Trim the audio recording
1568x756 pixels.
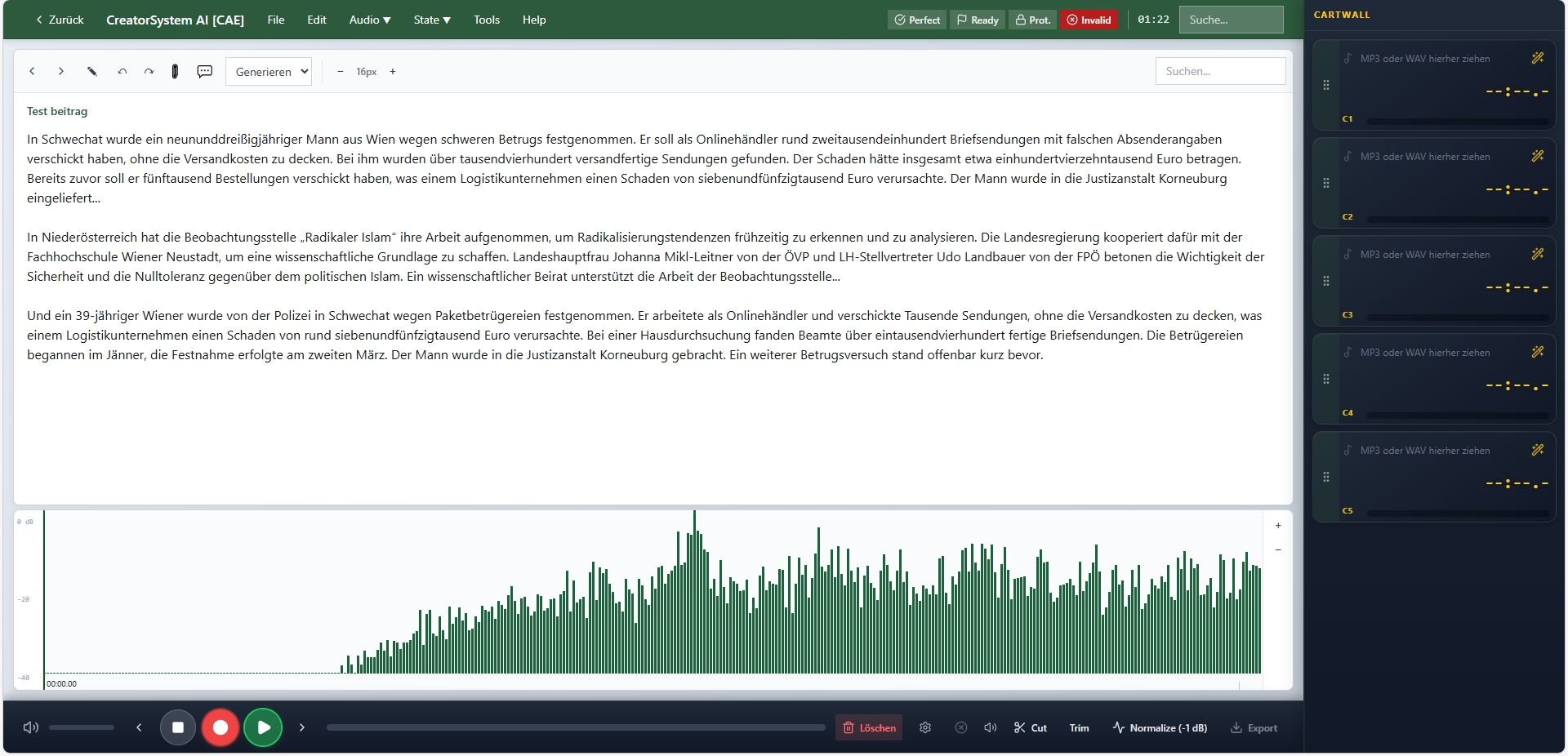point(1078,727)
